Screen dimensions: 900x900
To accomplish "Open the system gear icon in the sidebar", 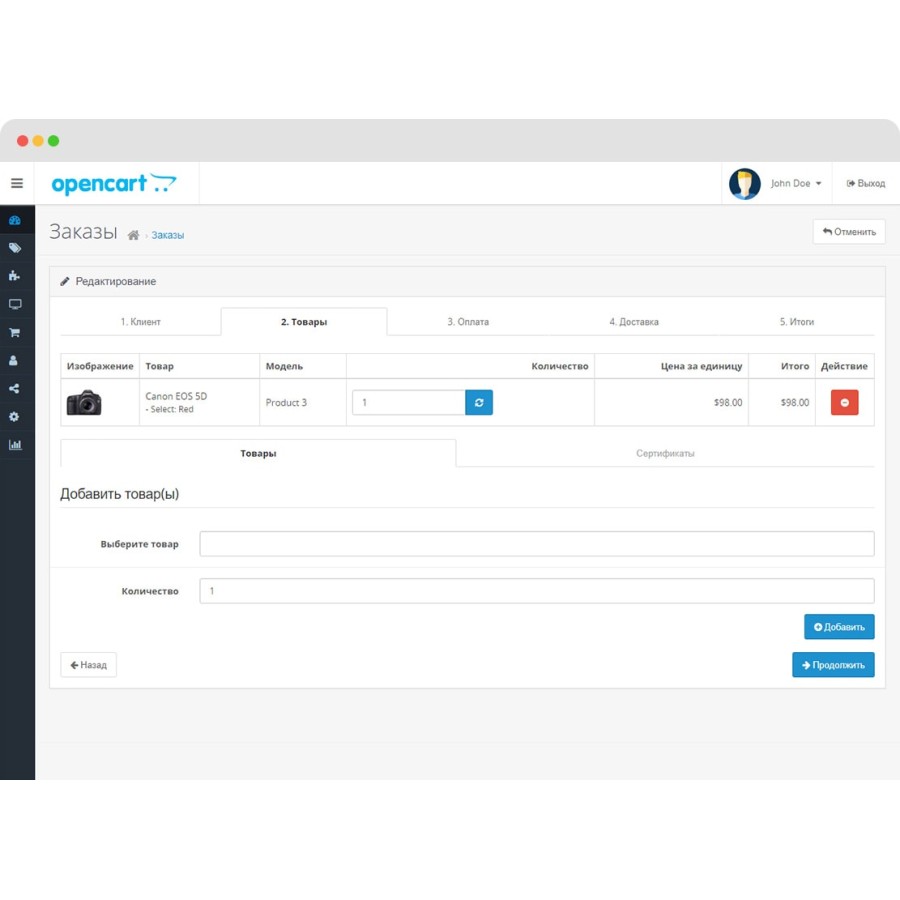I will [14, 417].
